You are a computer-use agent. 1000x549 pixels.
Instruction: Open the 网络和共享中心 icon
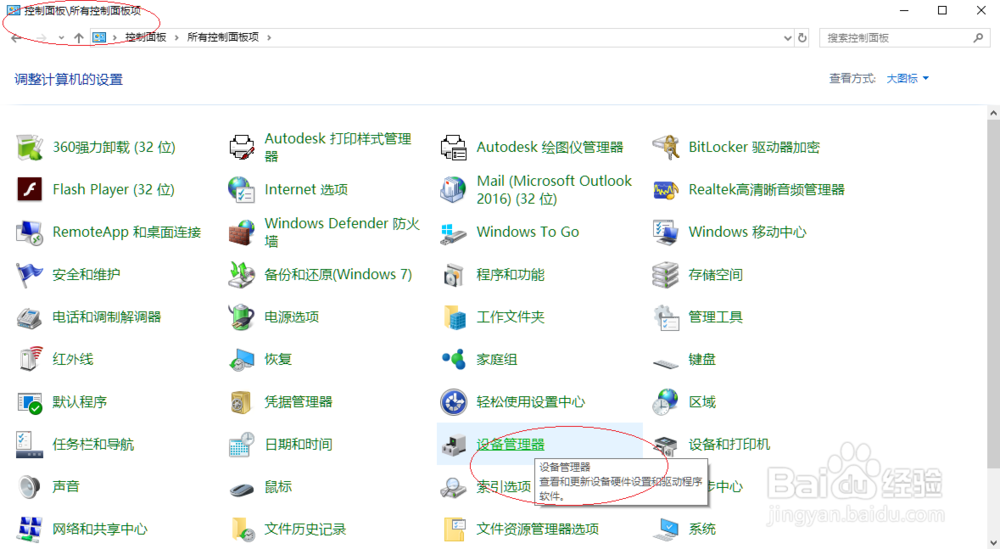coord(29,529)
